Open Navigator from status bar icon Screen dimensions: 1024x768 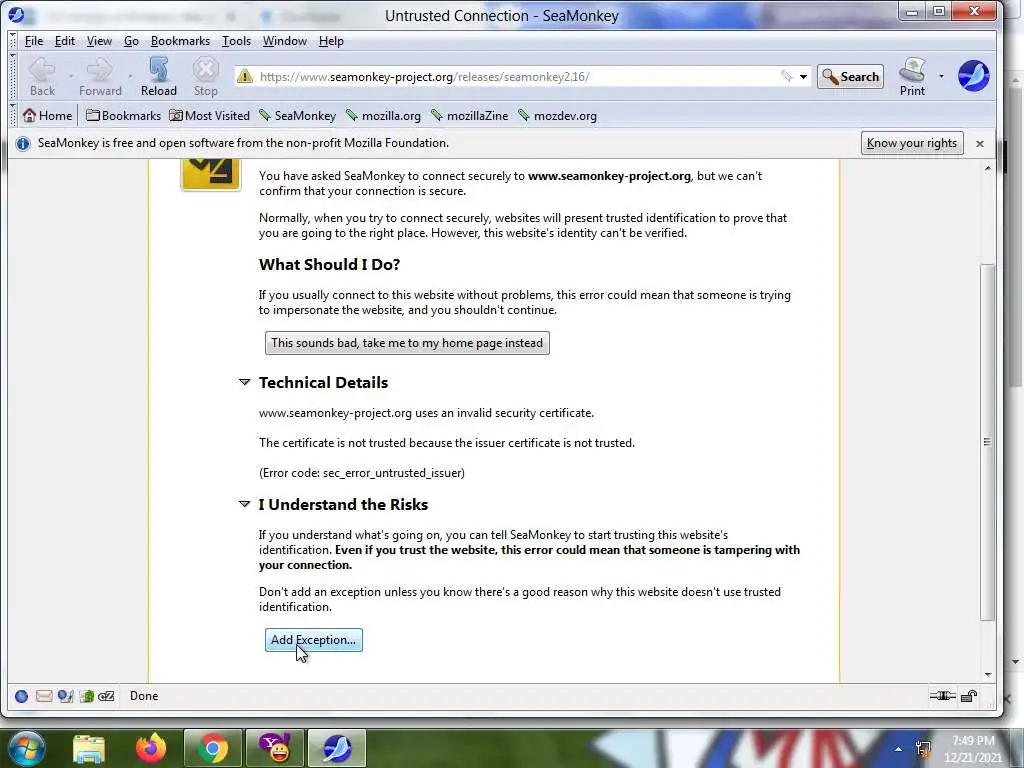click(x=22, y=696)
